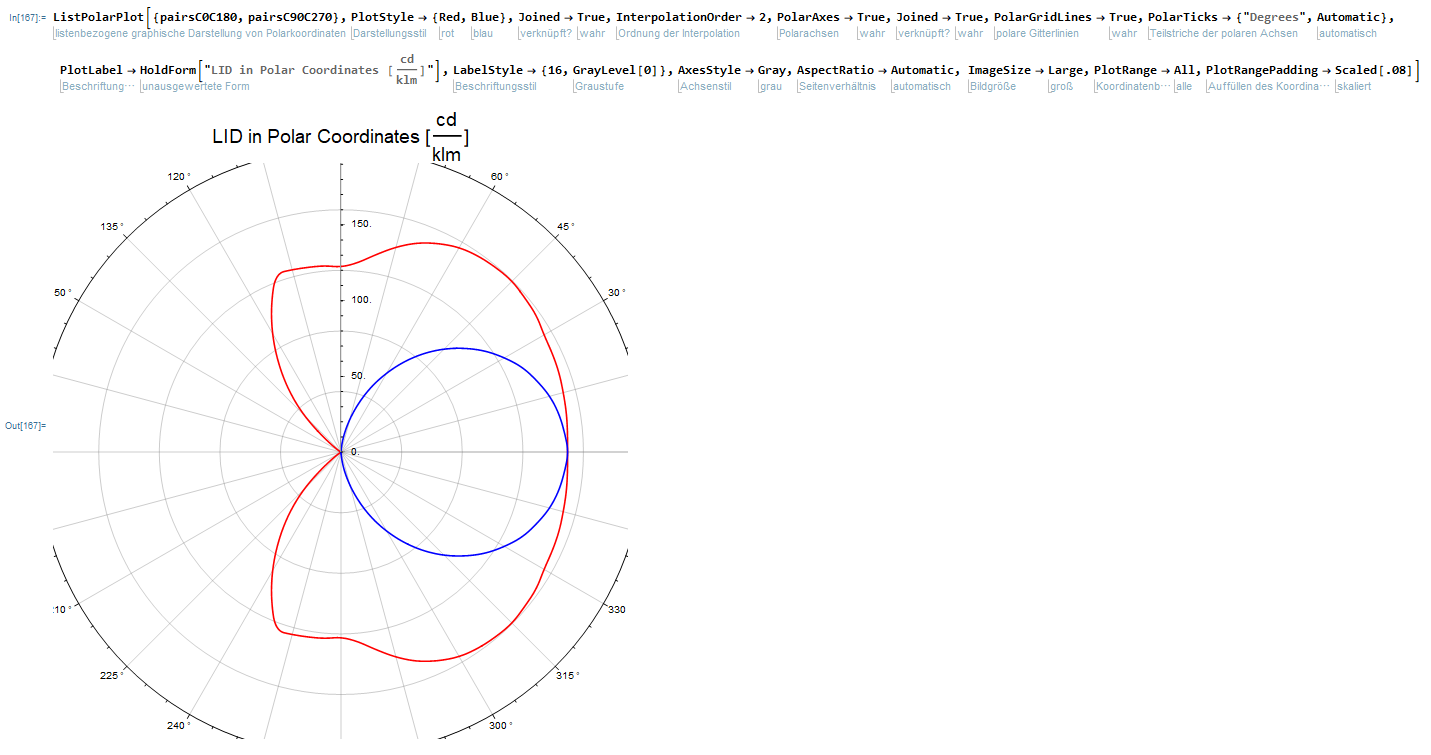Click the radial axis label "150."

click(361, 224)
